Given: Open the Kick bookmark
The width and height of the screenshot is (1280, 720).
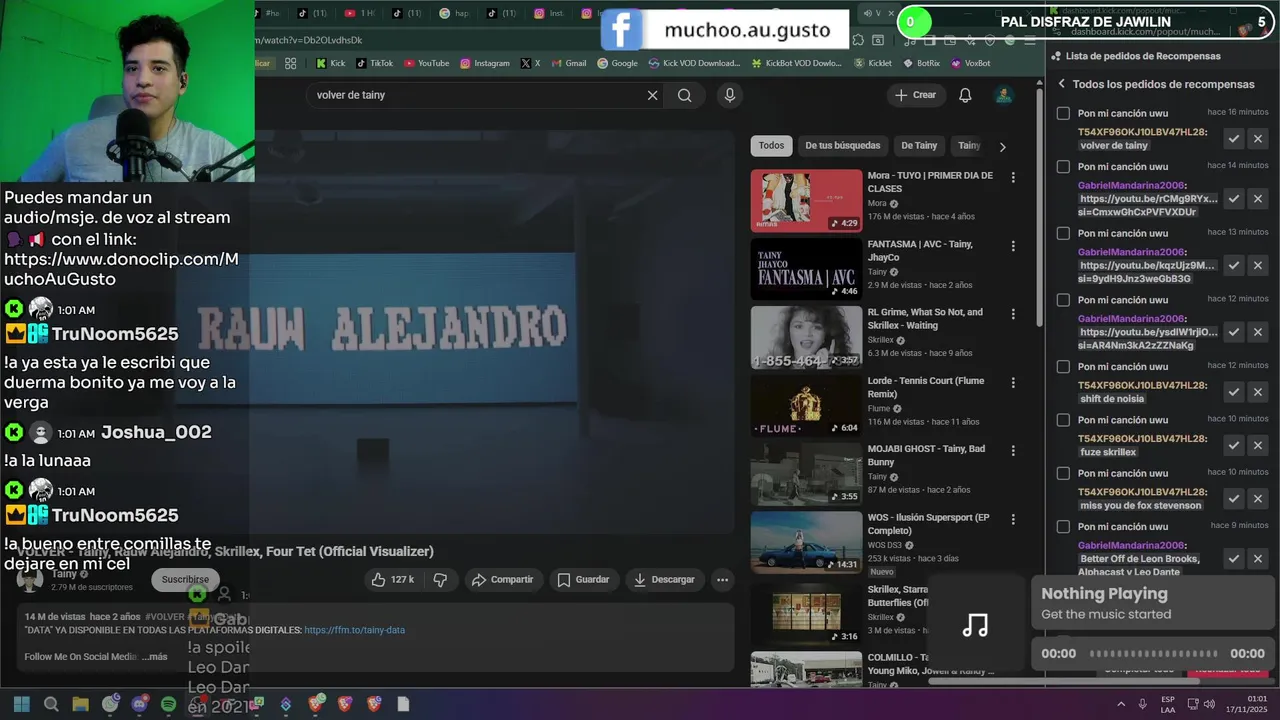Looking at the screenshot, I should pos(330,63).
